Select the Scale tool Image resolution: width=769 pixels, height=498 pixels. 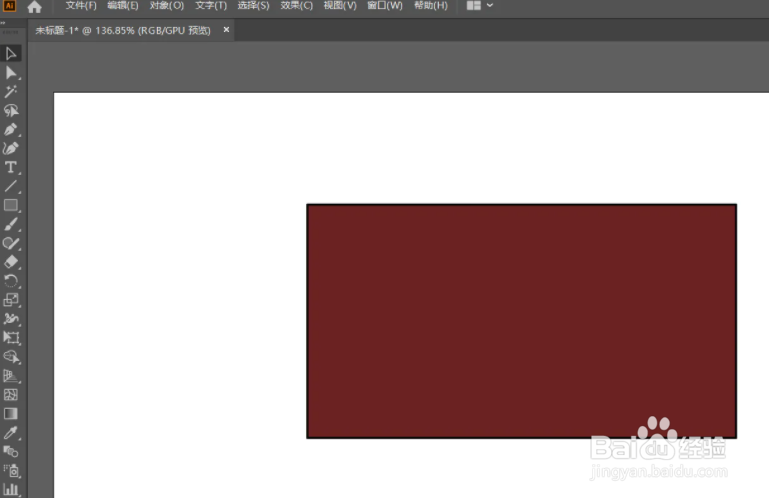pyautogui.click(x=11, y=300)
